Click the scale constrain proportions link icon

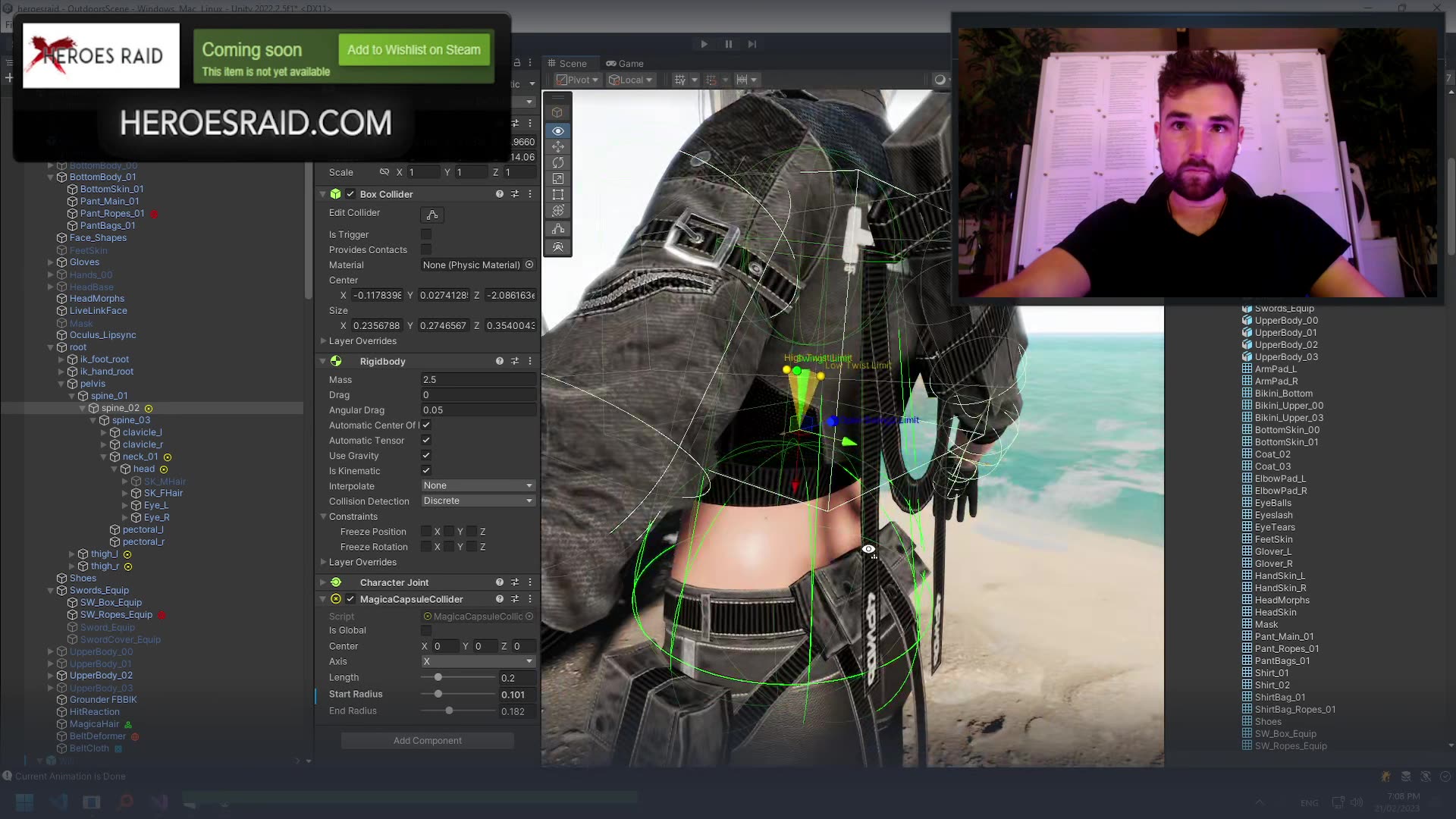tap(384, 172)
